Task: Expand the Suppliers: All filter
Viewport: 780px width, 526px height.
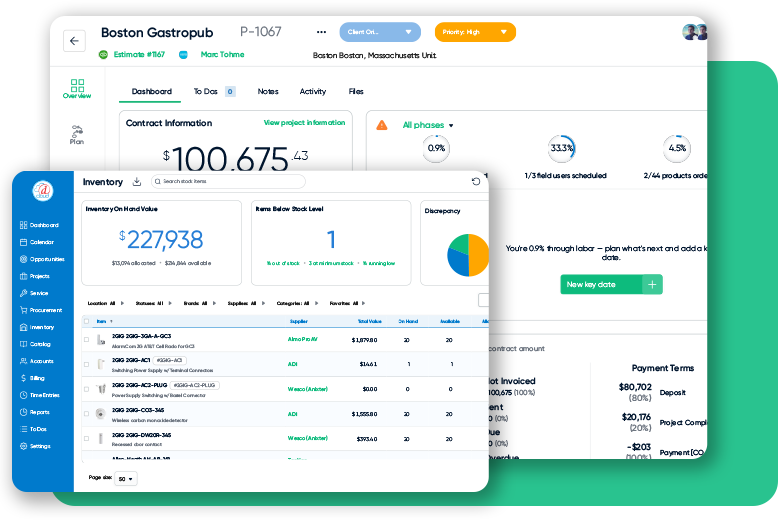Action: click(246, 303)
